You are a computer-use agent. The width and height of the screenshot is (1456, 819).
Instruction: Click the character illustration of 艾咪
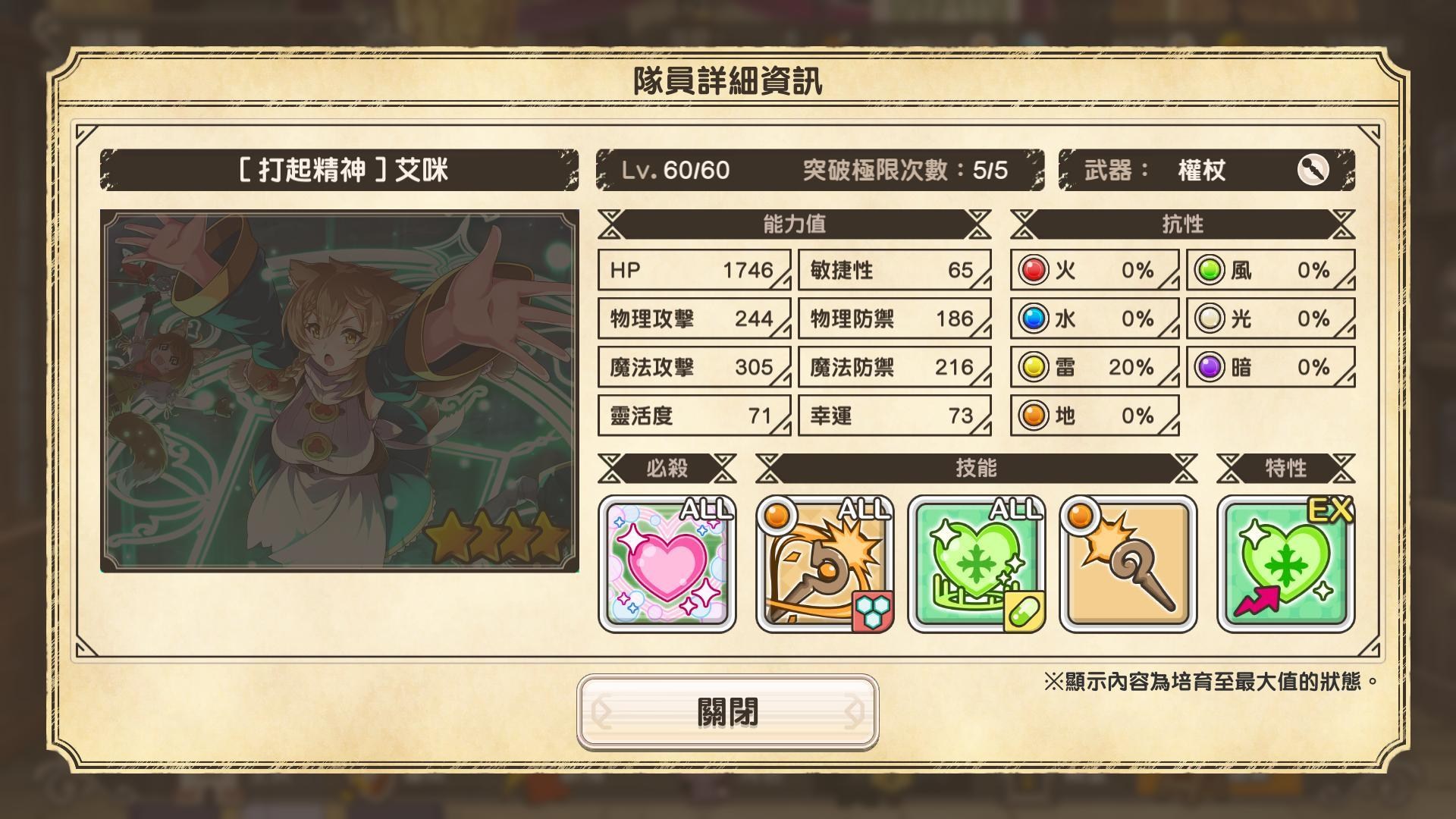tap(340, 391)
